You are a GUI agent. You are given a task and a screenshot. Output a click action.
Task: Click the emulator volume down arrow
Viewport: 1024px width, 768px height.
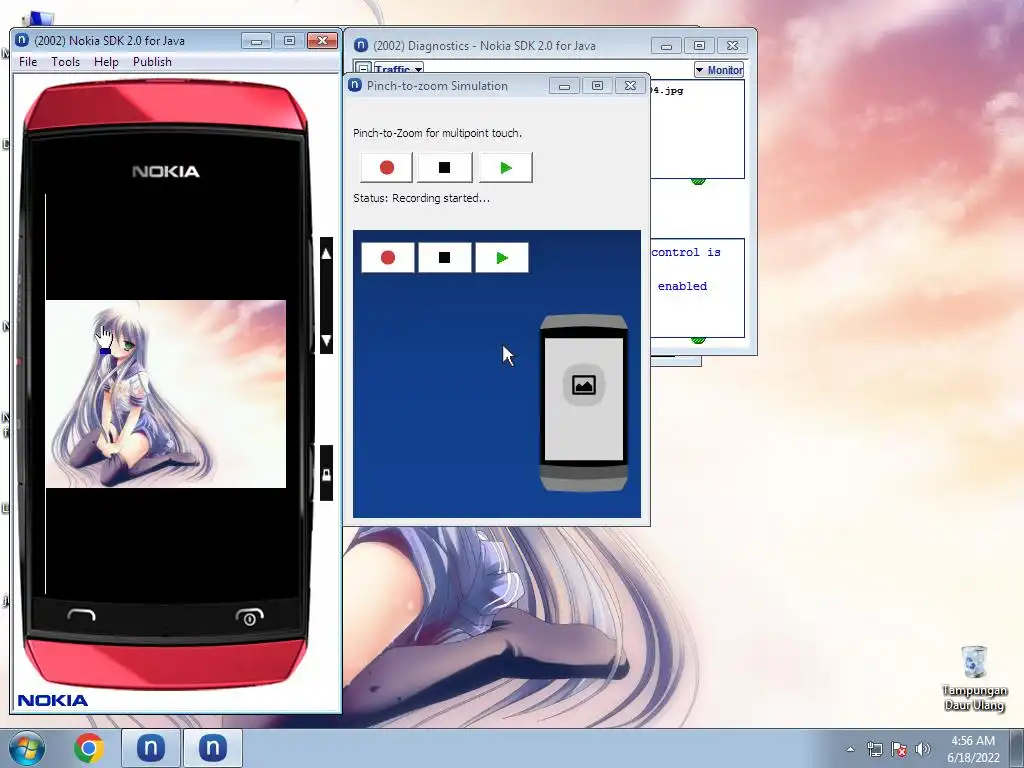(x=327, y=340)
